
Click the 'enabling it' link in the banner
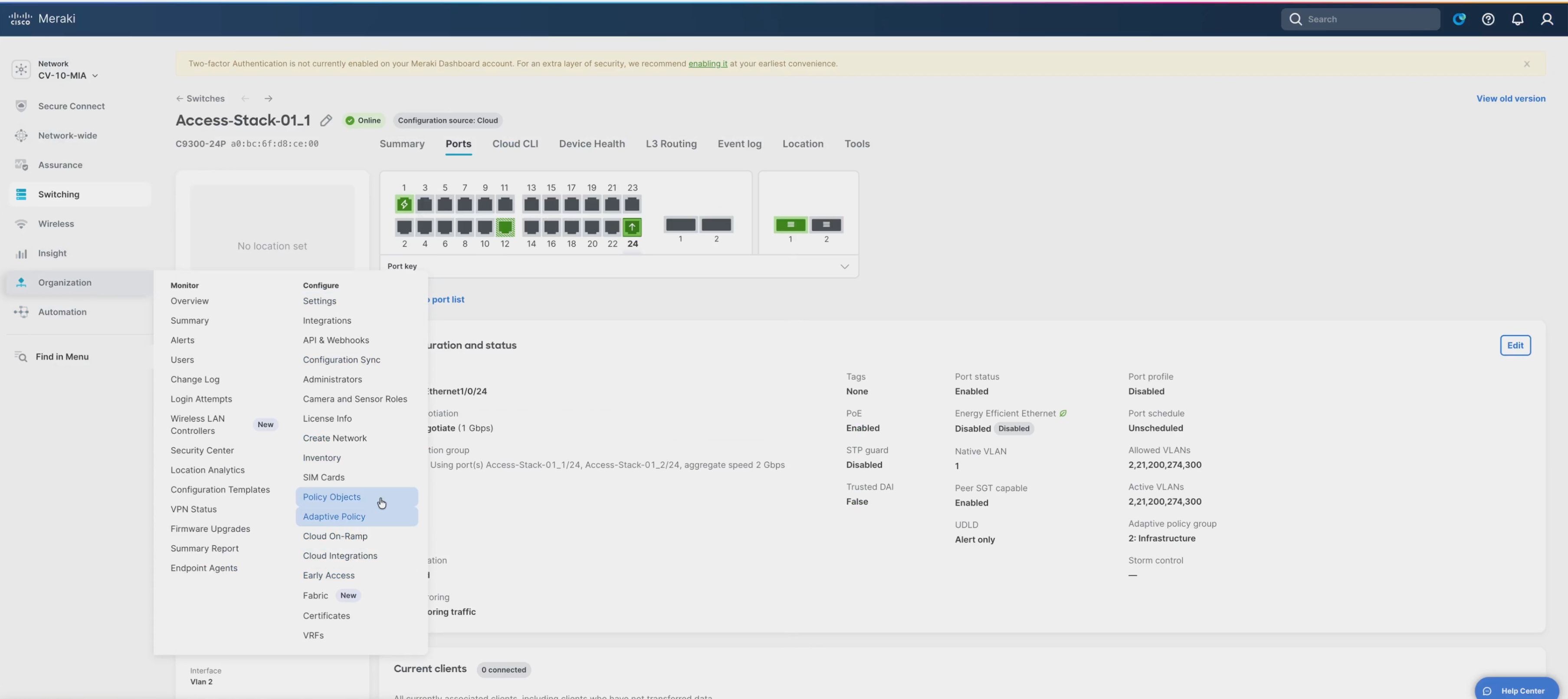(707, 64)
